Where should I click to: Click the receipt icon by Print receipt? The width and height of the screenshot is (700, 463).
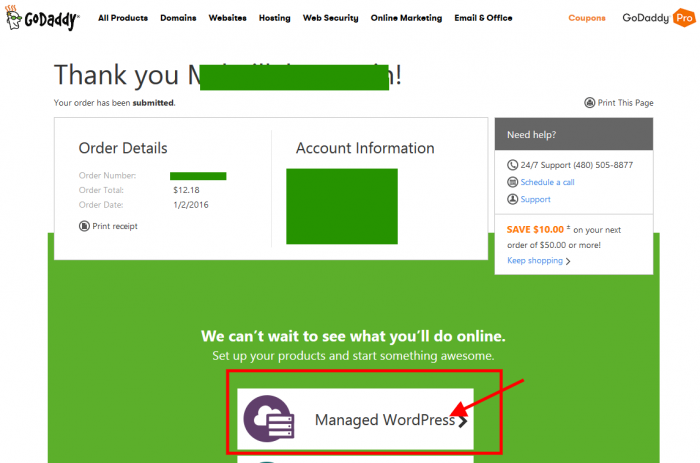pos(84,226)
